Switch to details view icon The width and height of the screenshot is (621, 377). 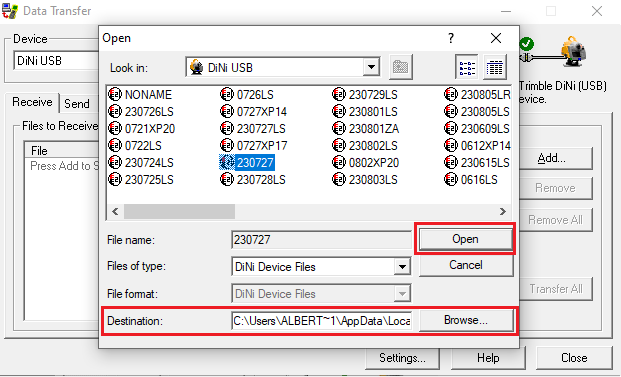(x=495, y=67)
